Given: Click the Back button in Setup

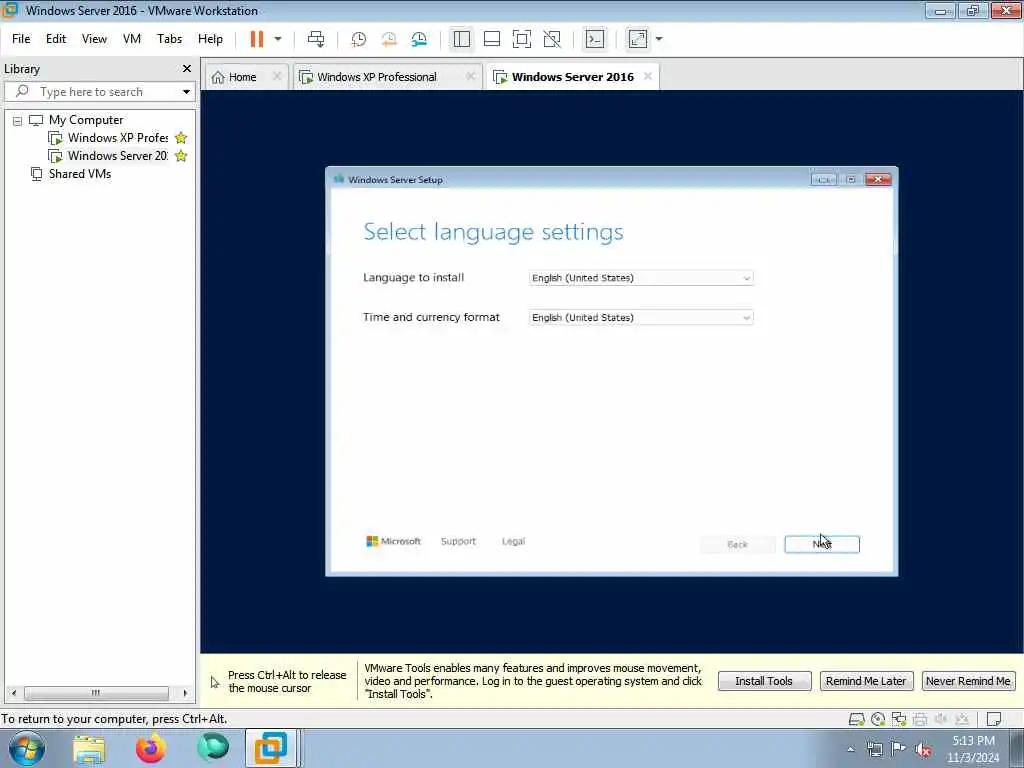Looking at the screenshot, I should click(x=737, y=544).
